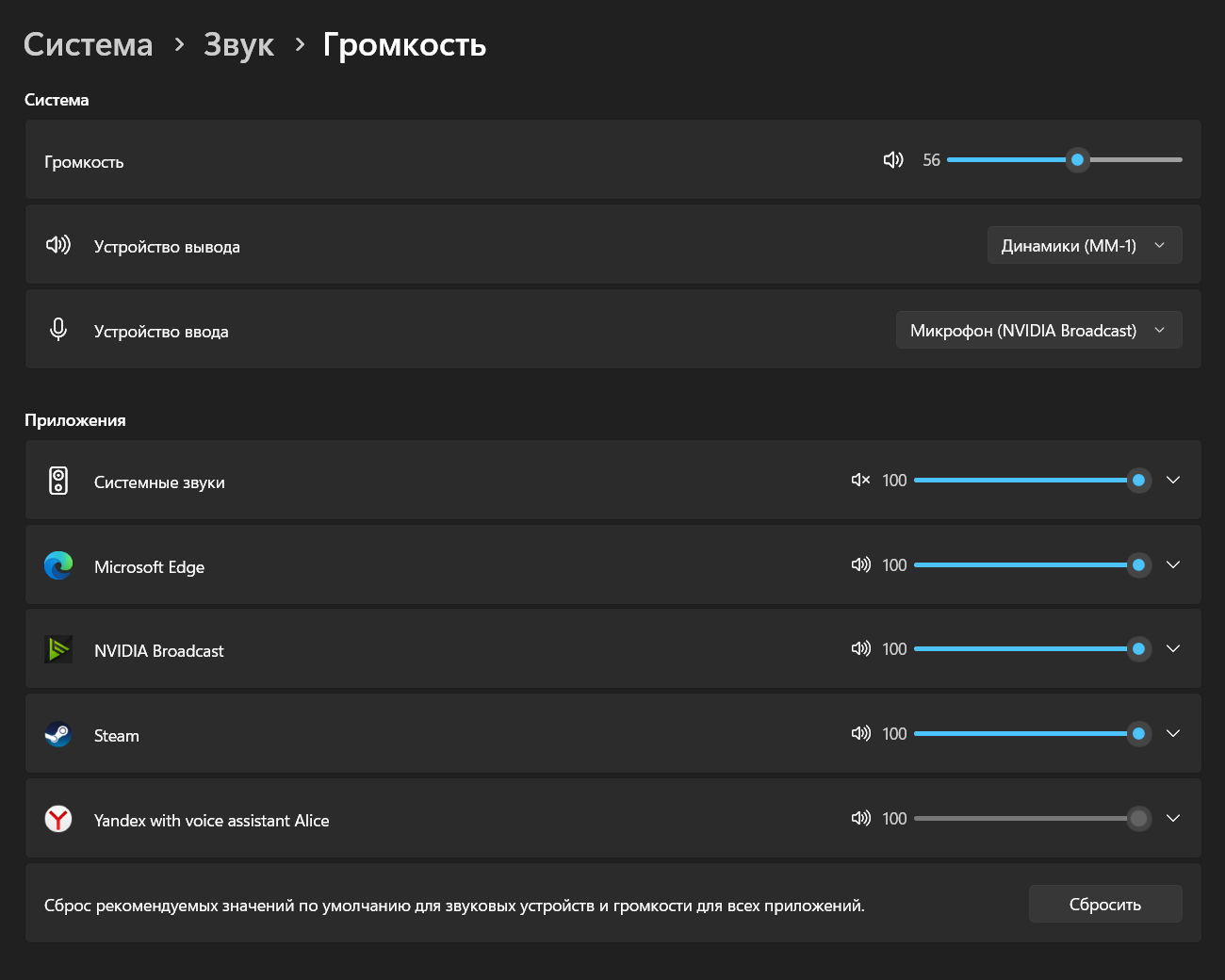Click the Устройство ввода label
Viewport: 1225px width, 980px height.
[x=161, y=332]
